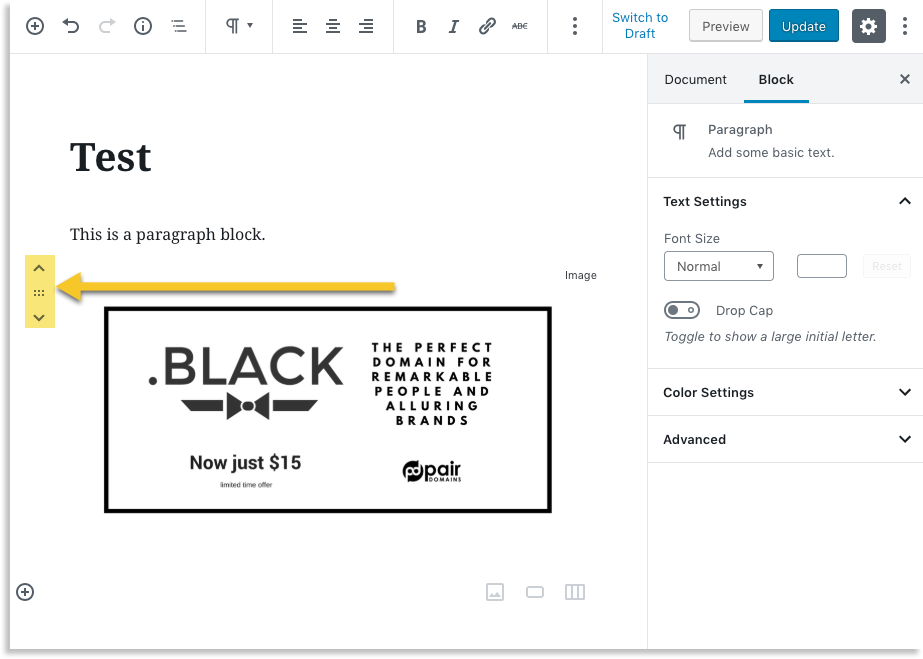Select the Block tab
This screenshot has width=923, height=659.
pos(776,79)
